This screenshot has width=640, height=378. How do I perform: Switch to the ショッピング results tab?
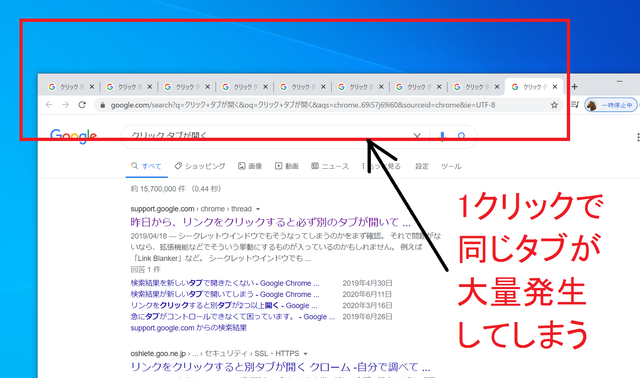tap(200, 166)
